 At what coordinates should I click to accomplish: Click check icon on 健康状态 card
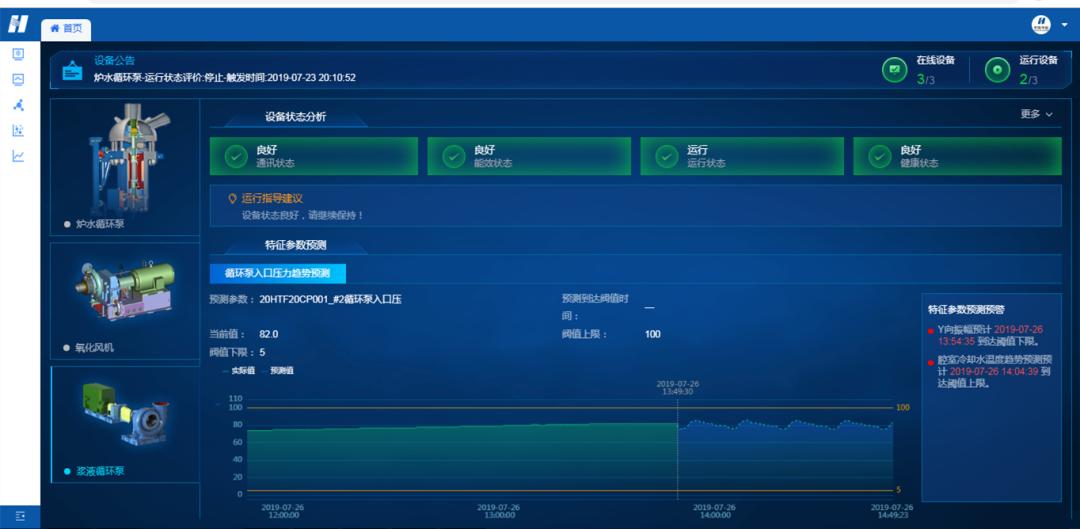coord(880,156)
